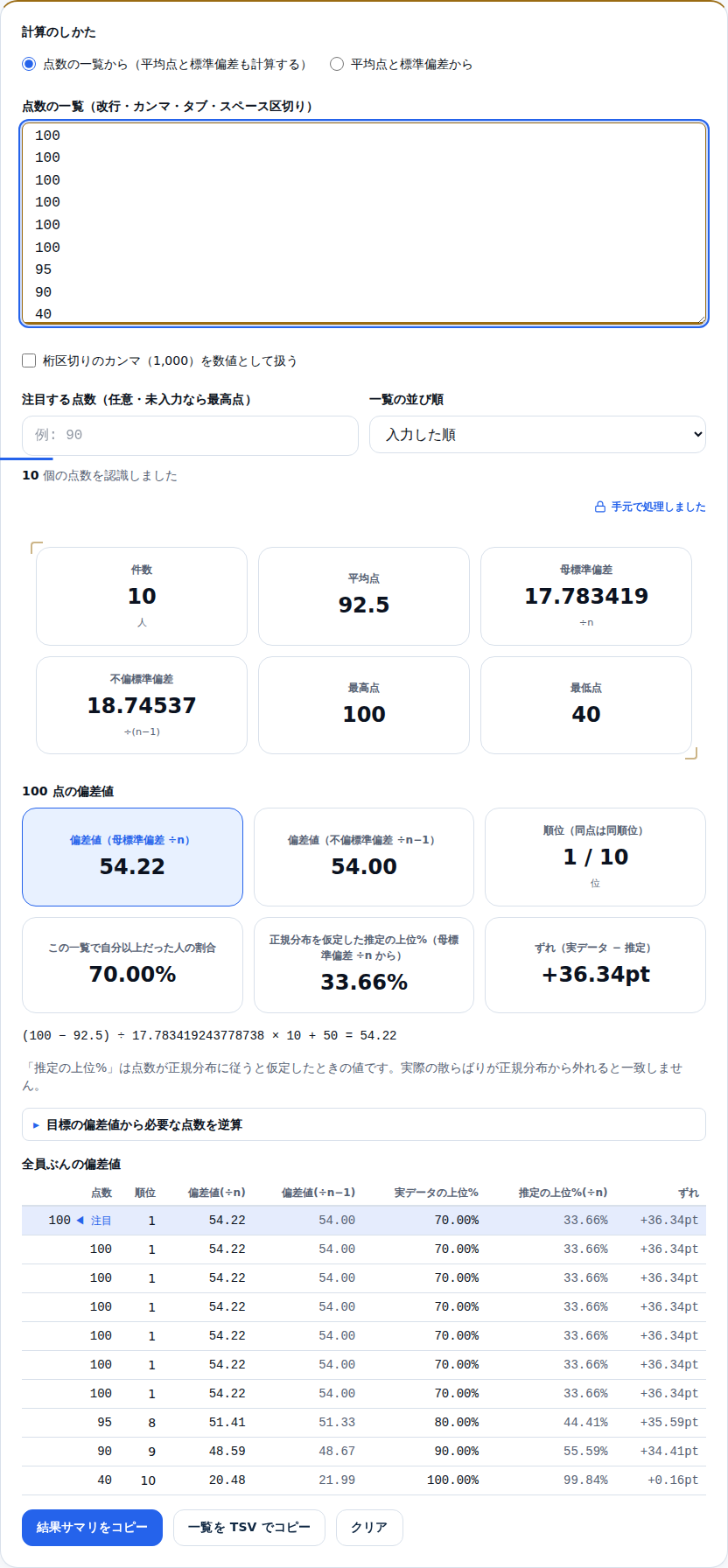Screen dimensions: 728x1568
Task: Click the 偏差値(÷n−1) column header
Action: (x=318, y=1193)
